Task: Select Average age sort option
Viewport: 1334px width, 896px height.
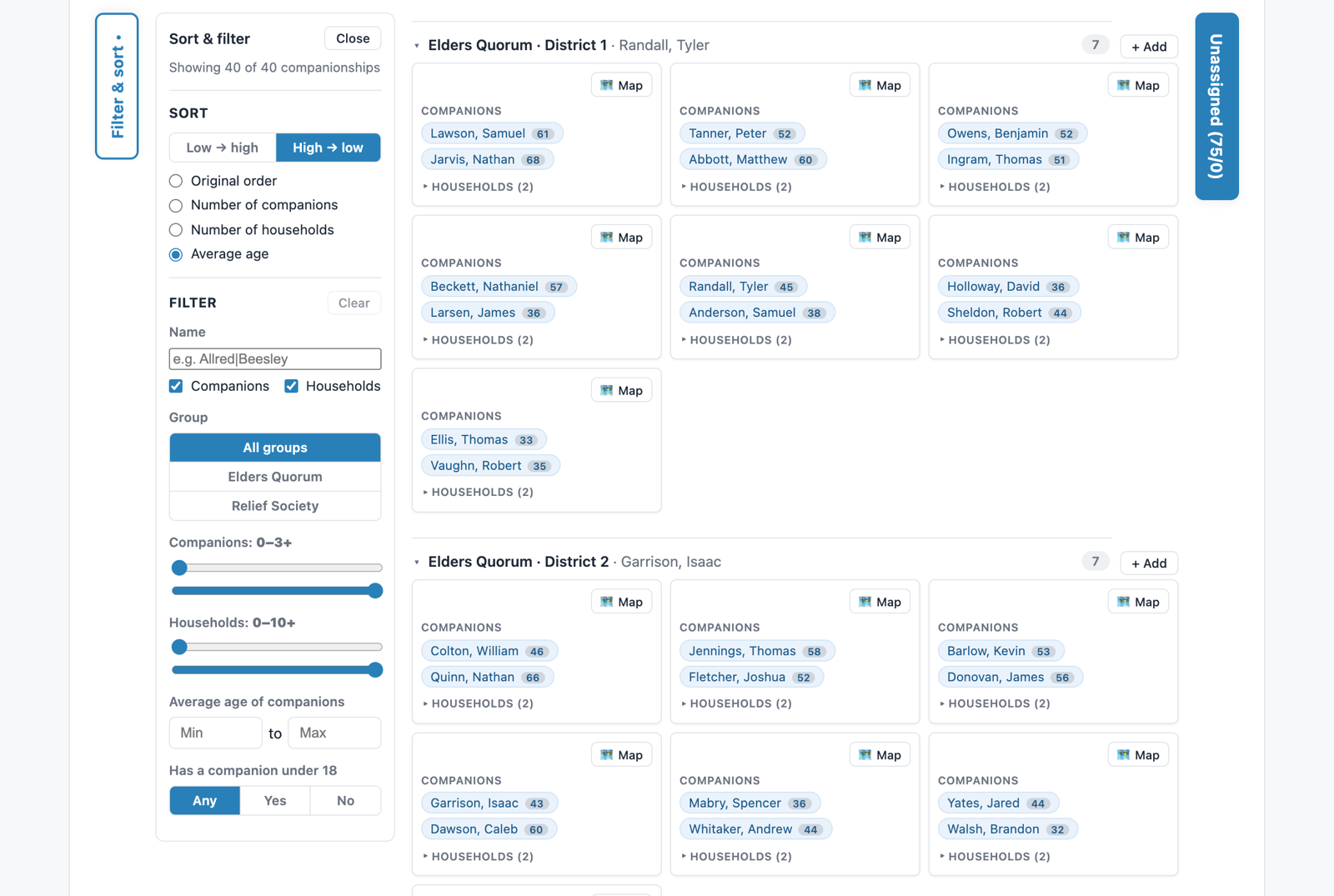Action: click(176, 254)
